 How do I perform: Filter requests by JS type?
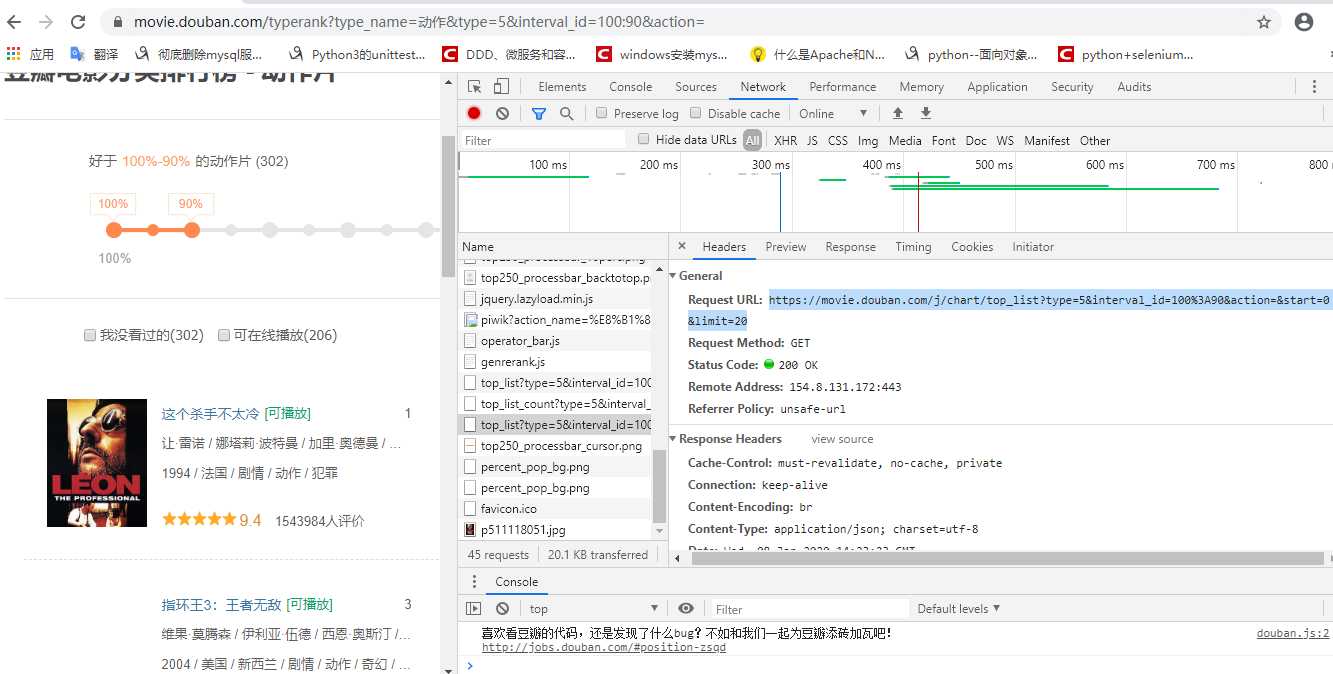[x=812, y=140]
